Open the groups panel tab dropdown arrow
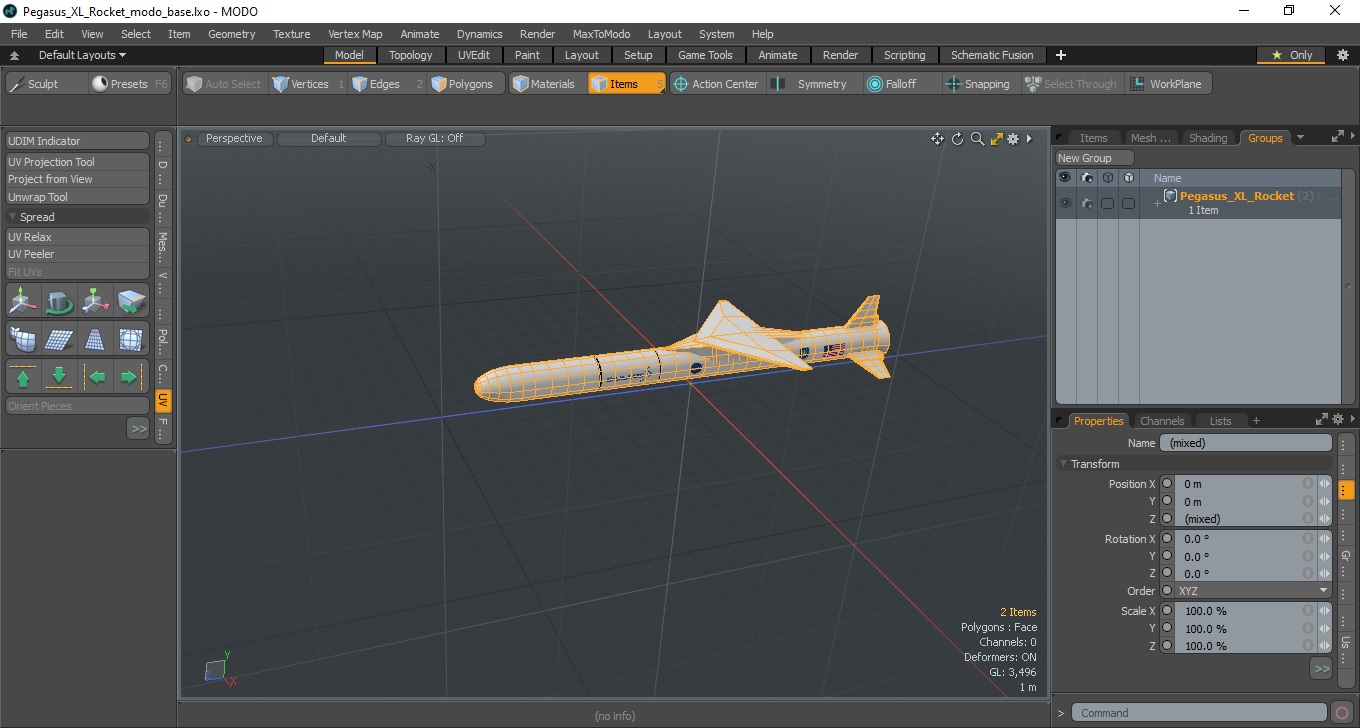This screenshot has height=728, width=1360. pyautogui.click(x=1300, y=138)
